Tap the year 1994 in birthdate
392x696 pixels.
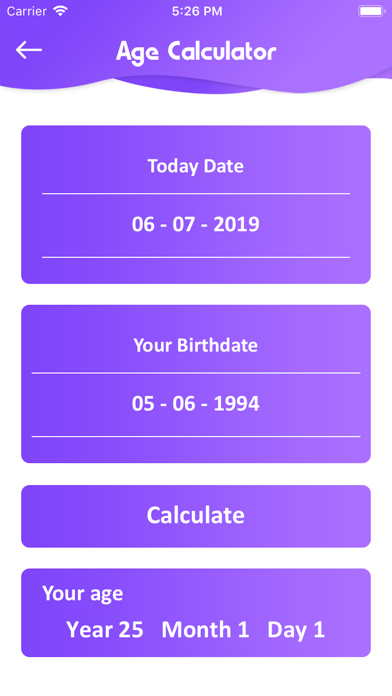click(236, 404)
